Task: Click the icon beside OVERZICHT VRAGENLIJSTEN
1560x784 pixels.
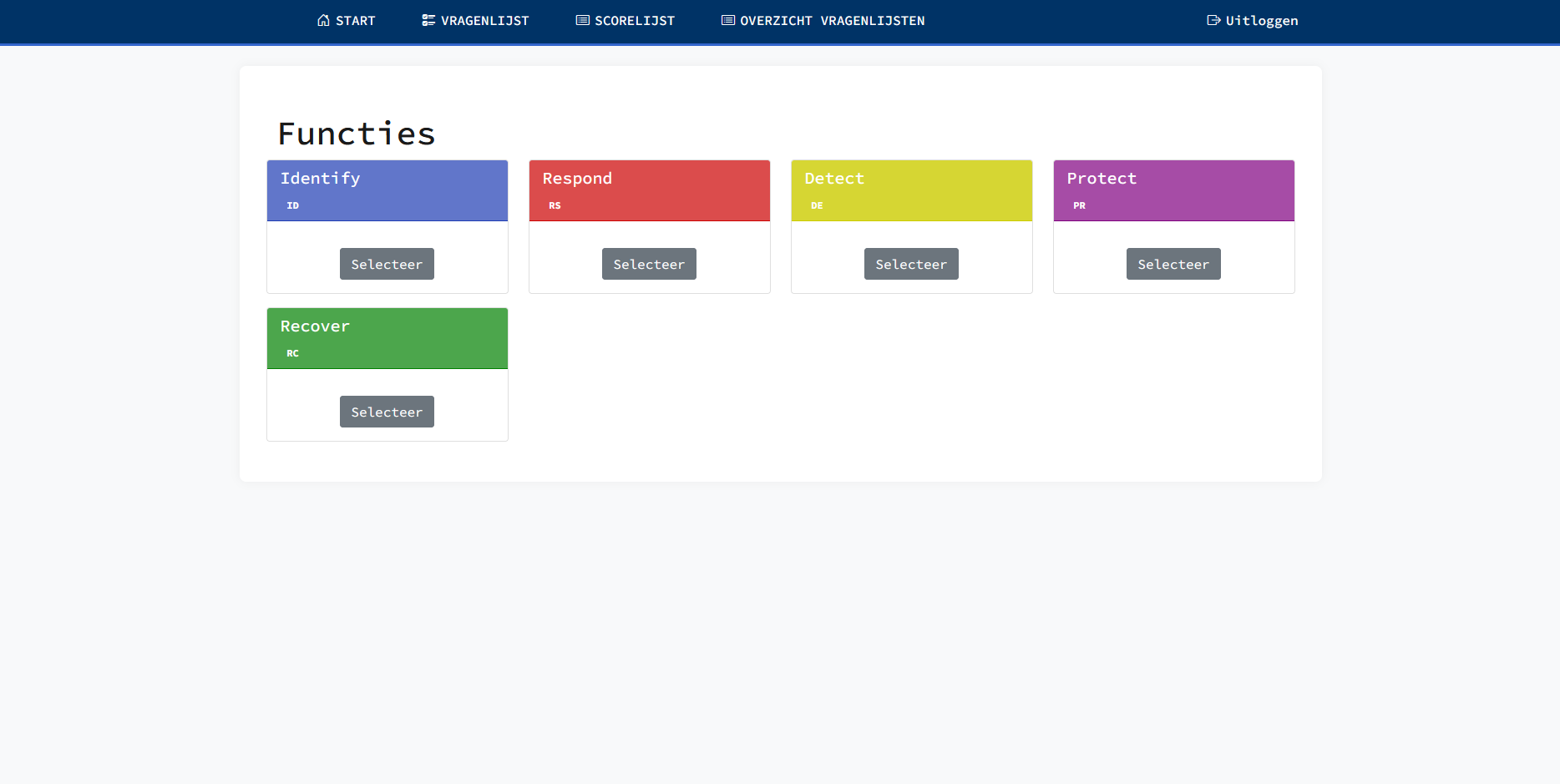Action: (x=727, y=20)
